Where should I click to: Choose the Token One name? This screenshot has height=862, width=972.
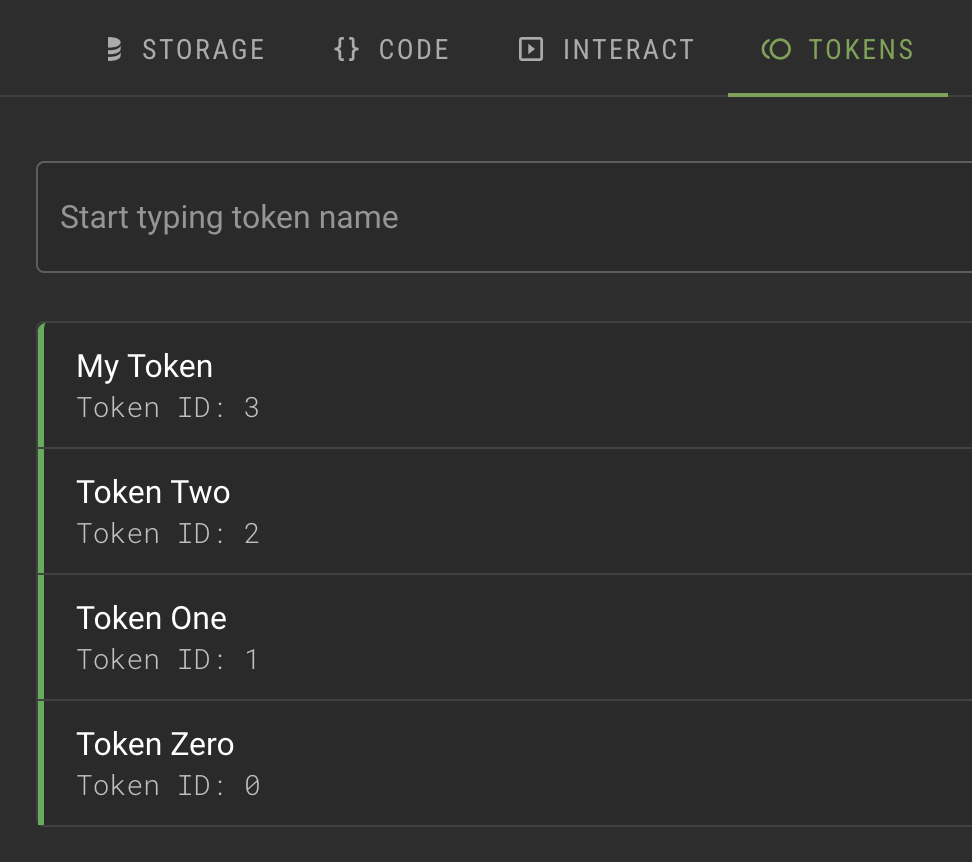(x=151, y=618)
